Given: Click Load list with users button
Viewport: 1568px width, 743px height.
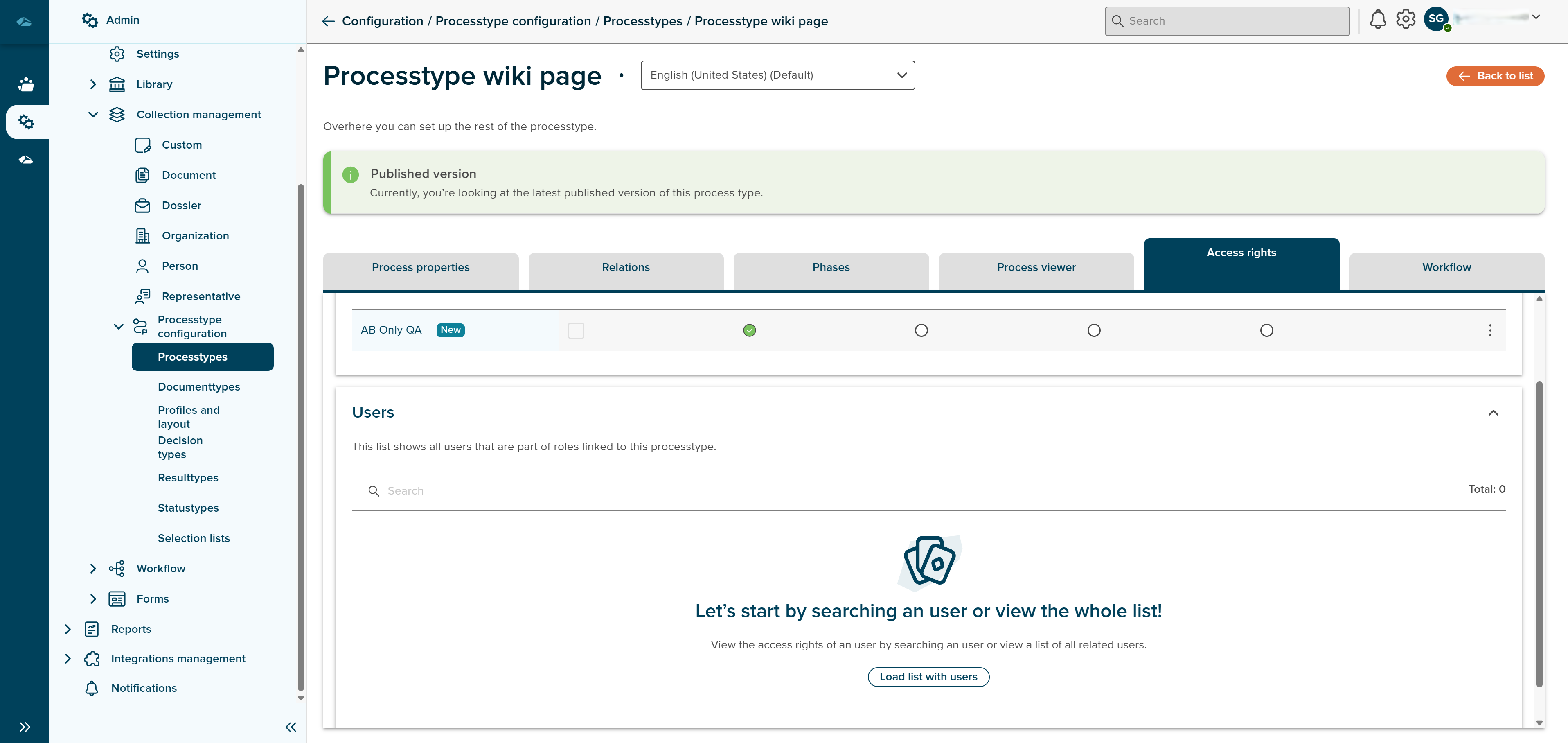Looking at the screenshot, I should [928, 677].
